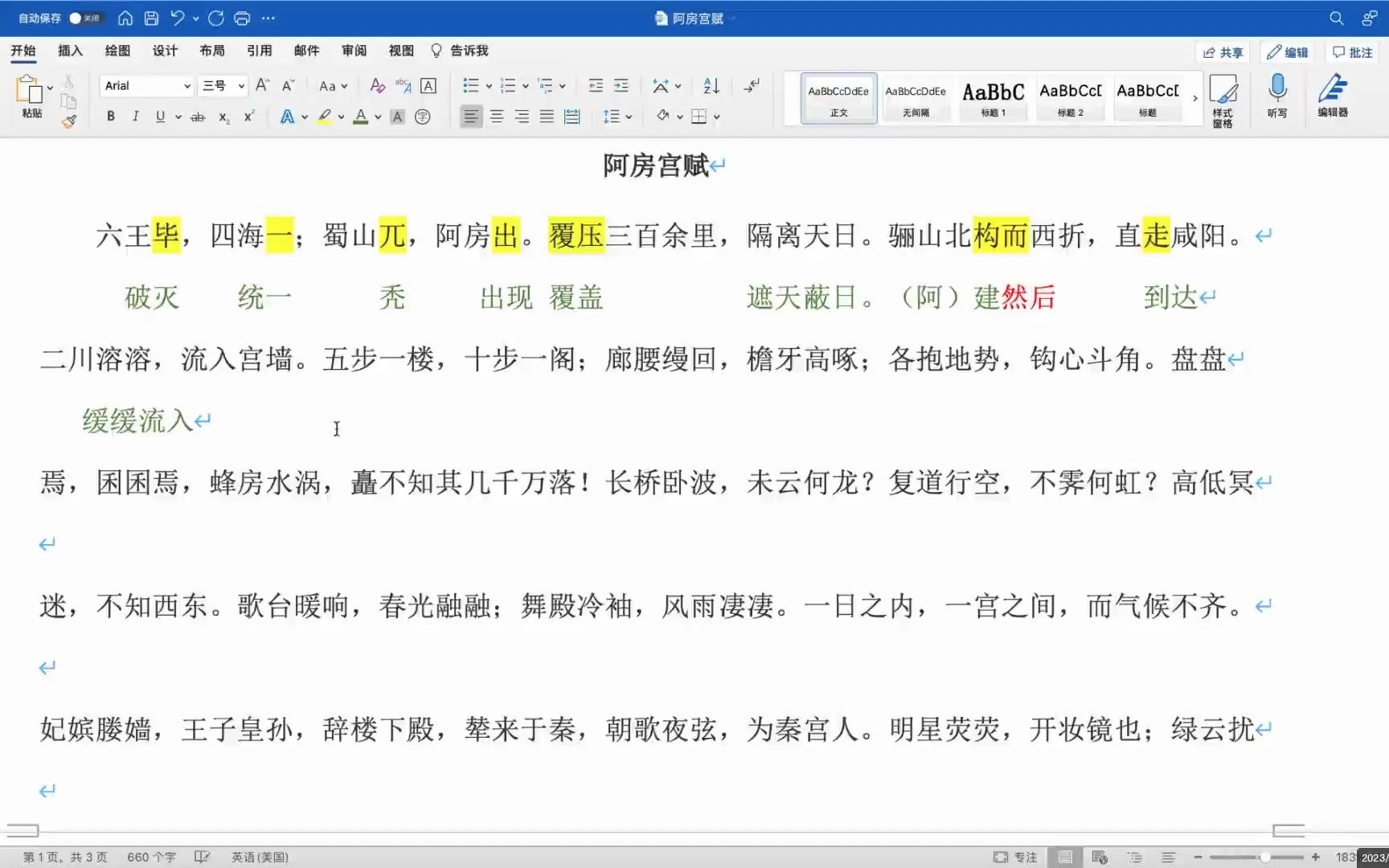The image size is (1389, 868).
Task: Open borders icon
Action: [699, 117]
